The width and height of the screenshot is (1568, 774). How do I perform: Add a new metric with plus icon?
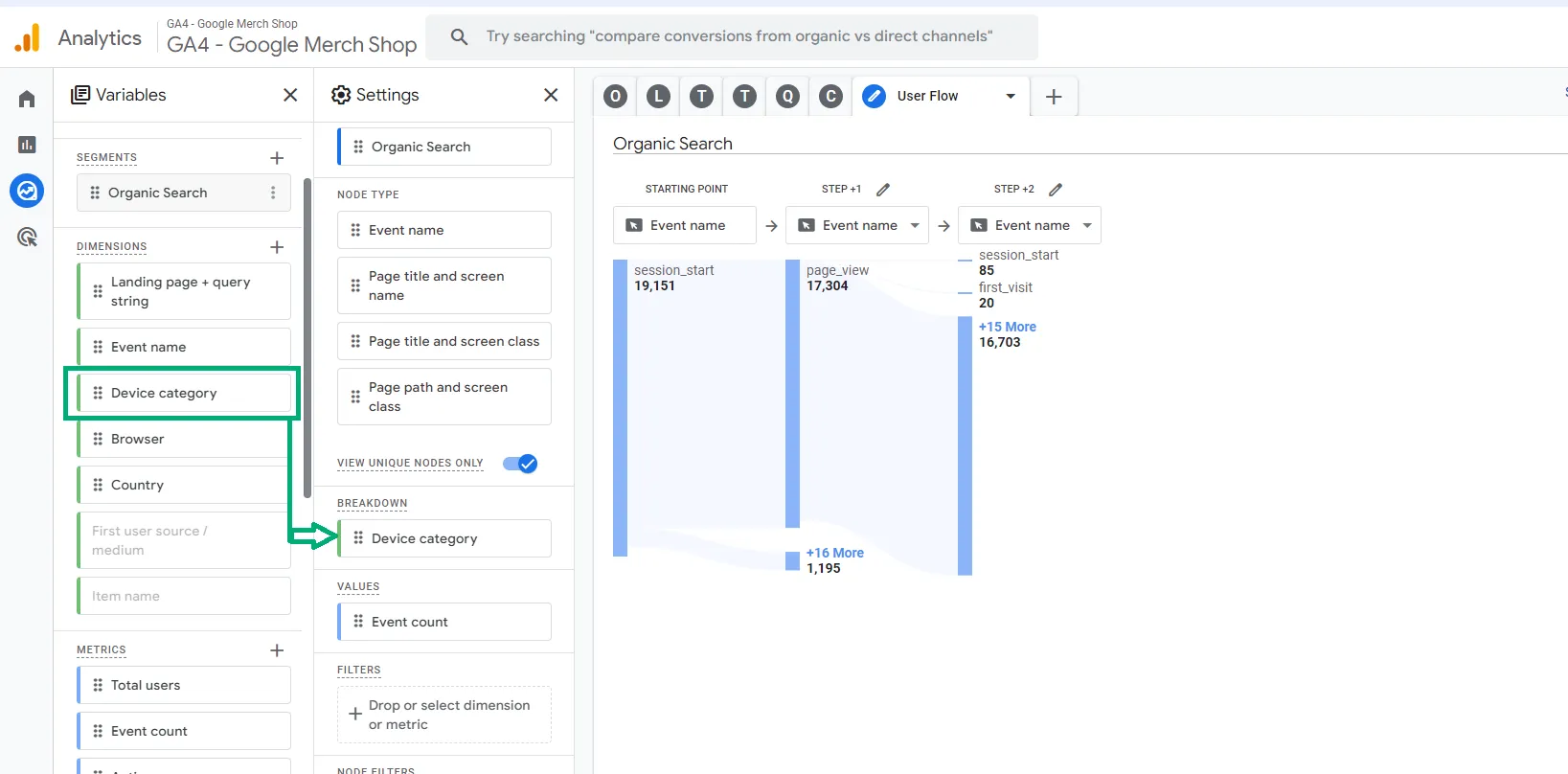tap(277, 650)
